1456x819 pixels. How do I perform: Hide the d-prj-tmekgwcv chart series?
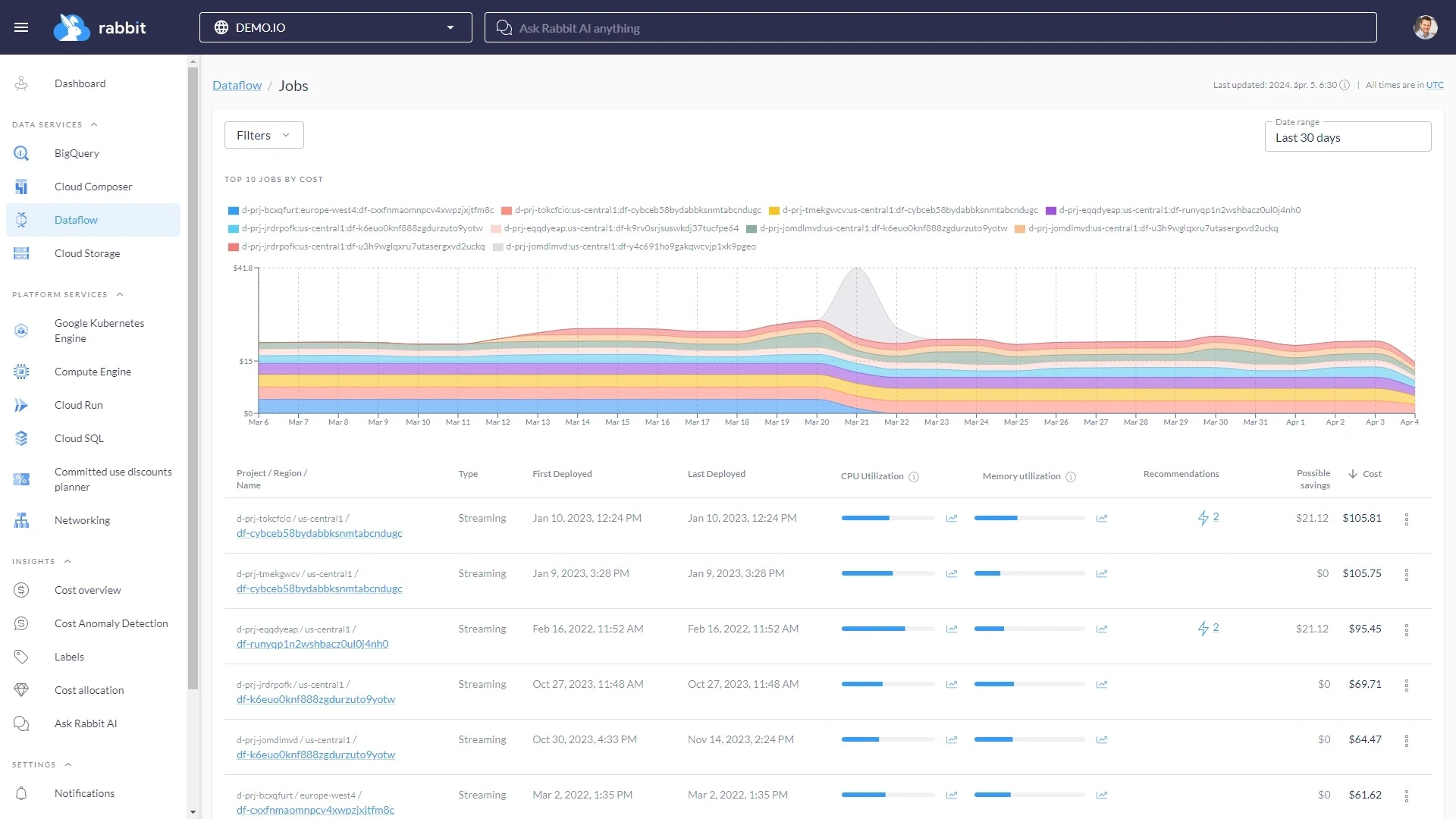click(x=905, y=210)
